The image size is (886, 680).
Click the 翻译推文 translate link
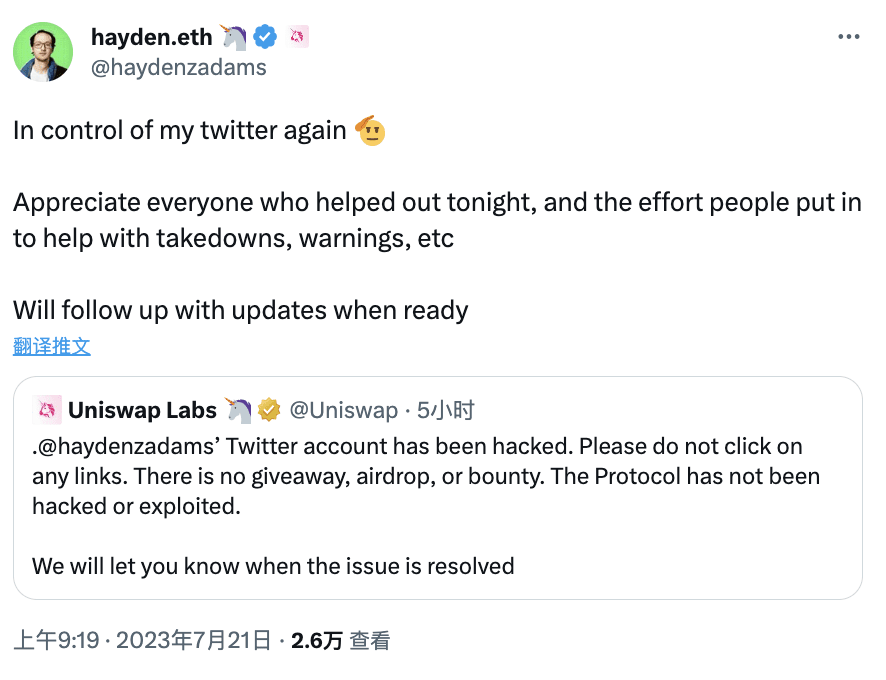[51, 345]
